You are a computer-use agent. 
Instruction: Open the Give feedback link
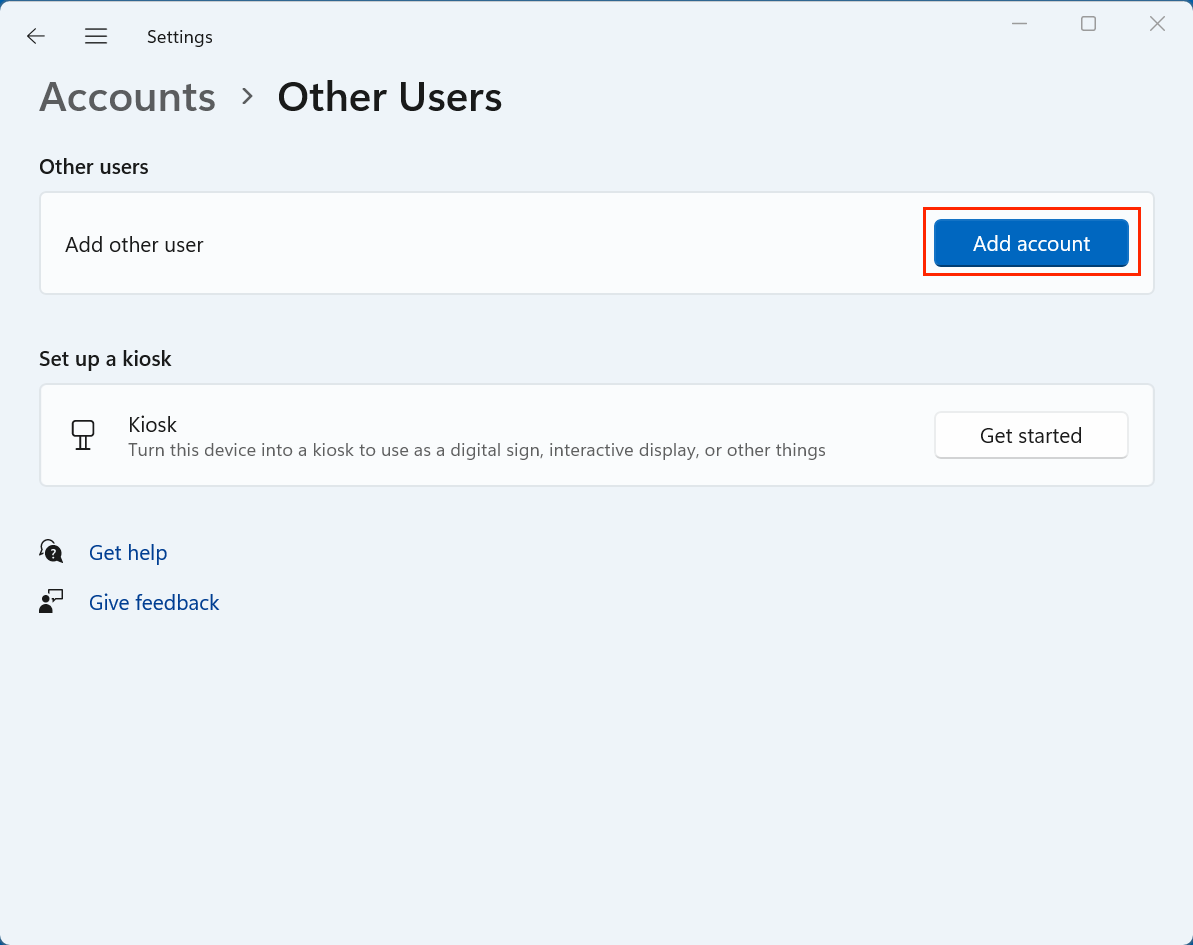tap(154, 603)
